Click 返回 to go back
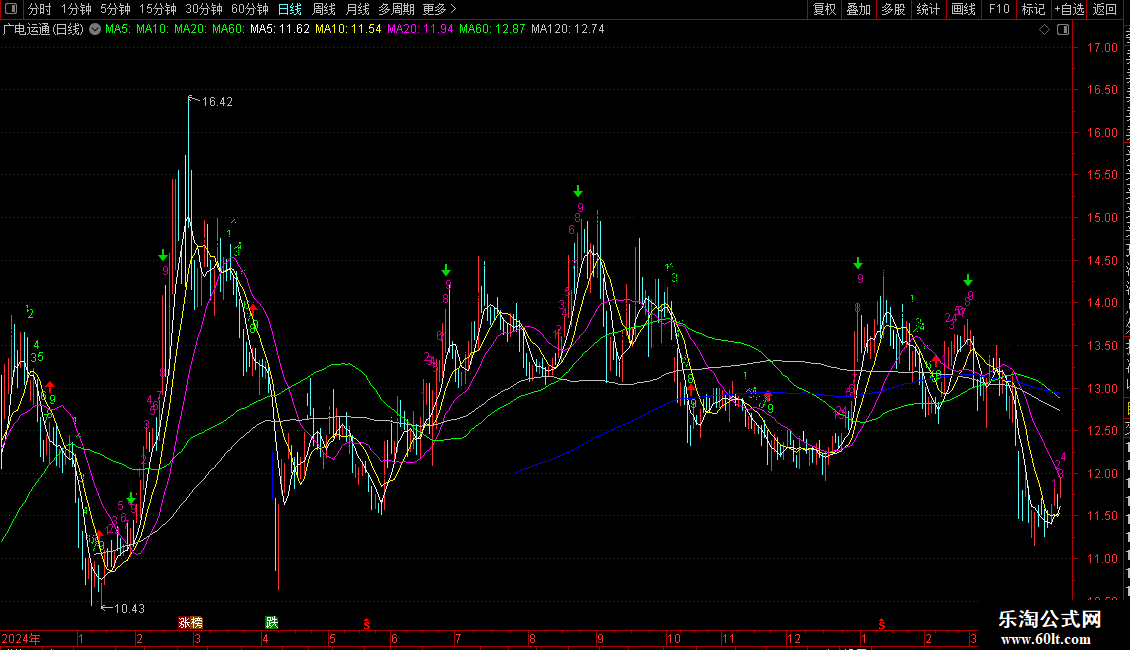Image resolution: width=1130 pixels, height=650 pixels. [1105, 9]
